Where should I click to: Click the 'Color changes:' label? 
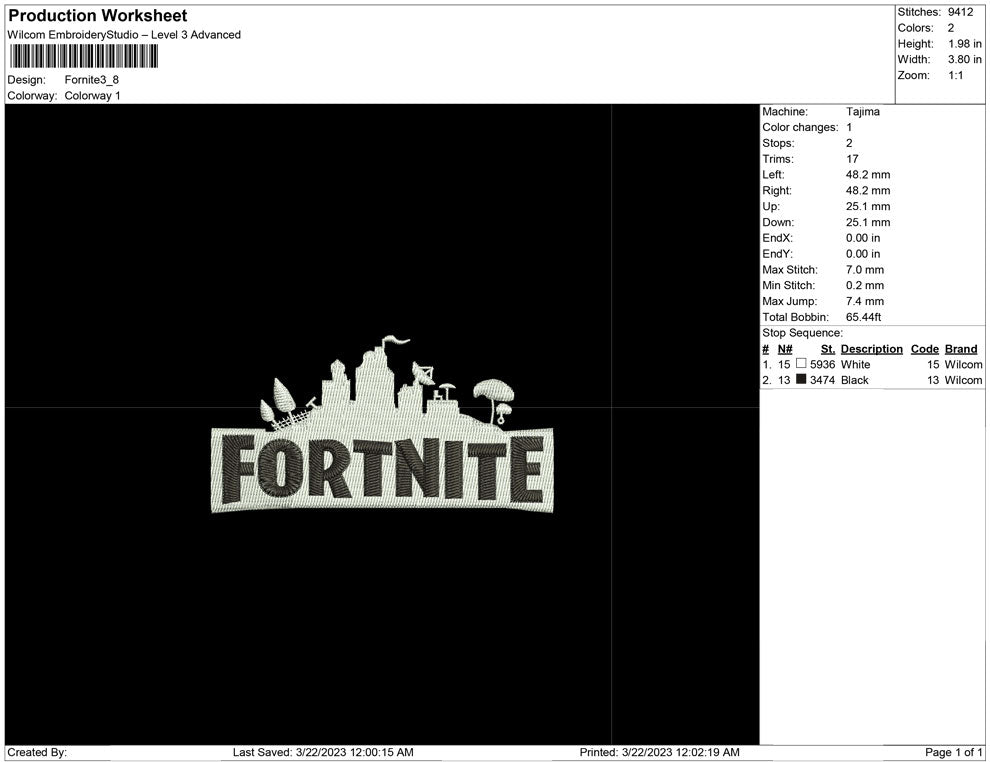pyautogui.click(x=800, y=127)
